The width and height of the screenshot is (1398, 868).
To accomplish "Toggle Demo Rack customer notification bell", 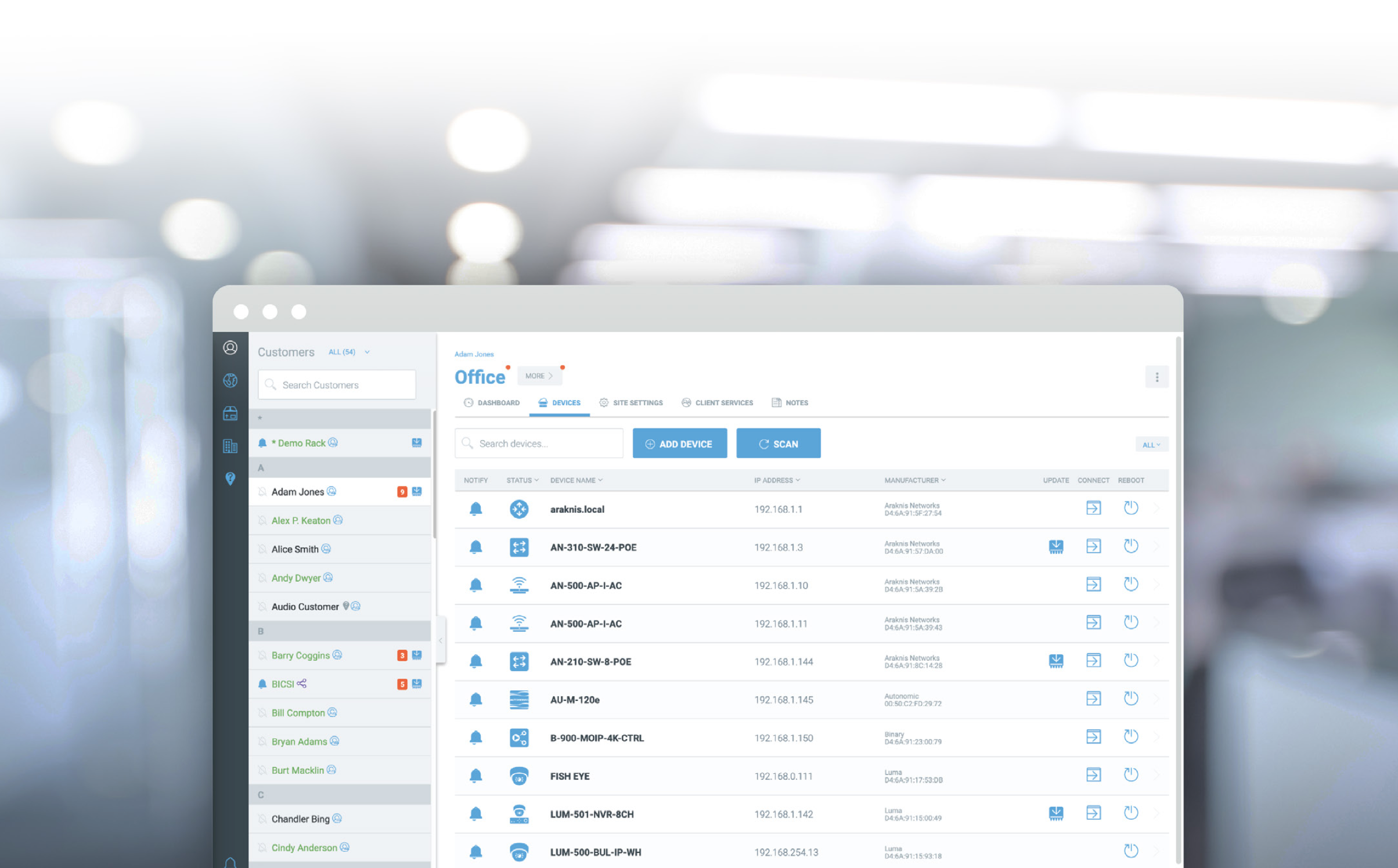I will [x=262, y=443].
